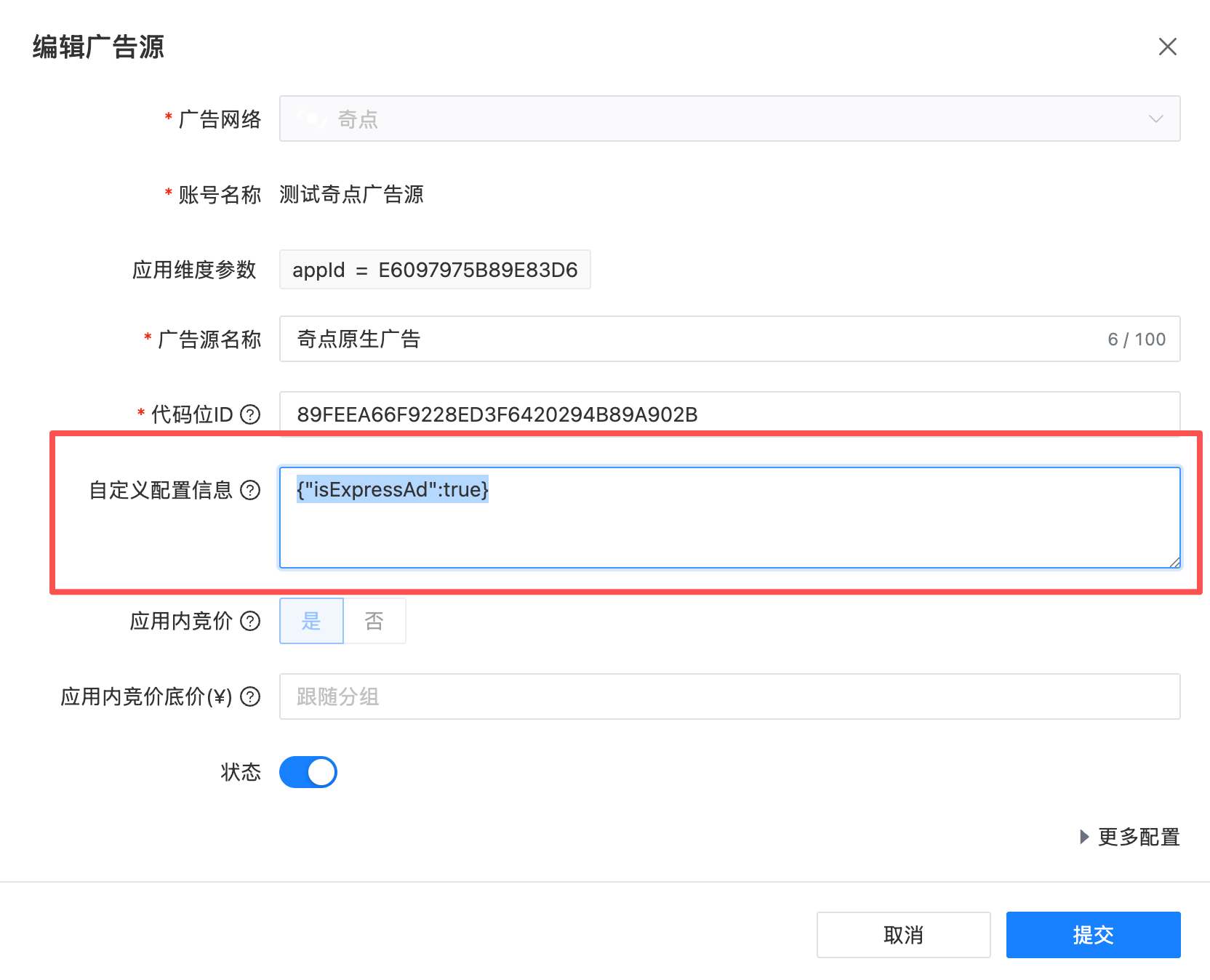Click the 奇点 network logo icon
Image resolution: width=1210 pixels, height=980 pixels.
tap(310, 119)
